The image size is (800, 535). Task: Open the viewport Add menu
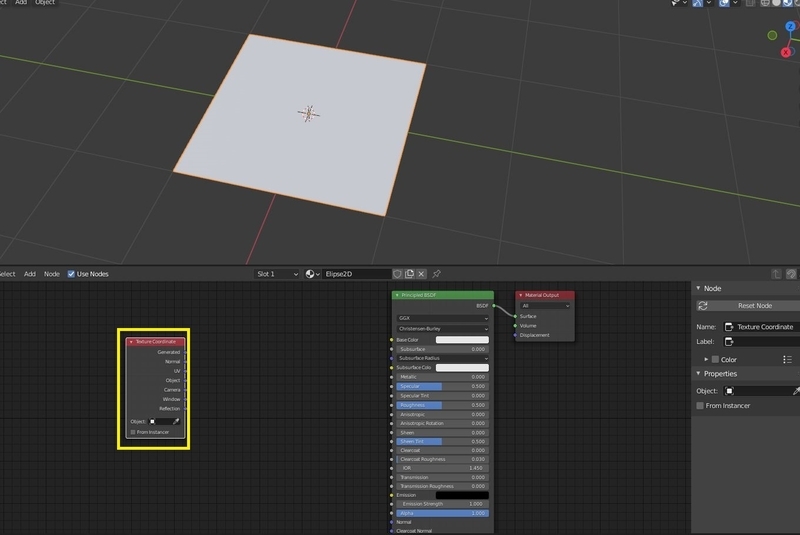(21, 3)
